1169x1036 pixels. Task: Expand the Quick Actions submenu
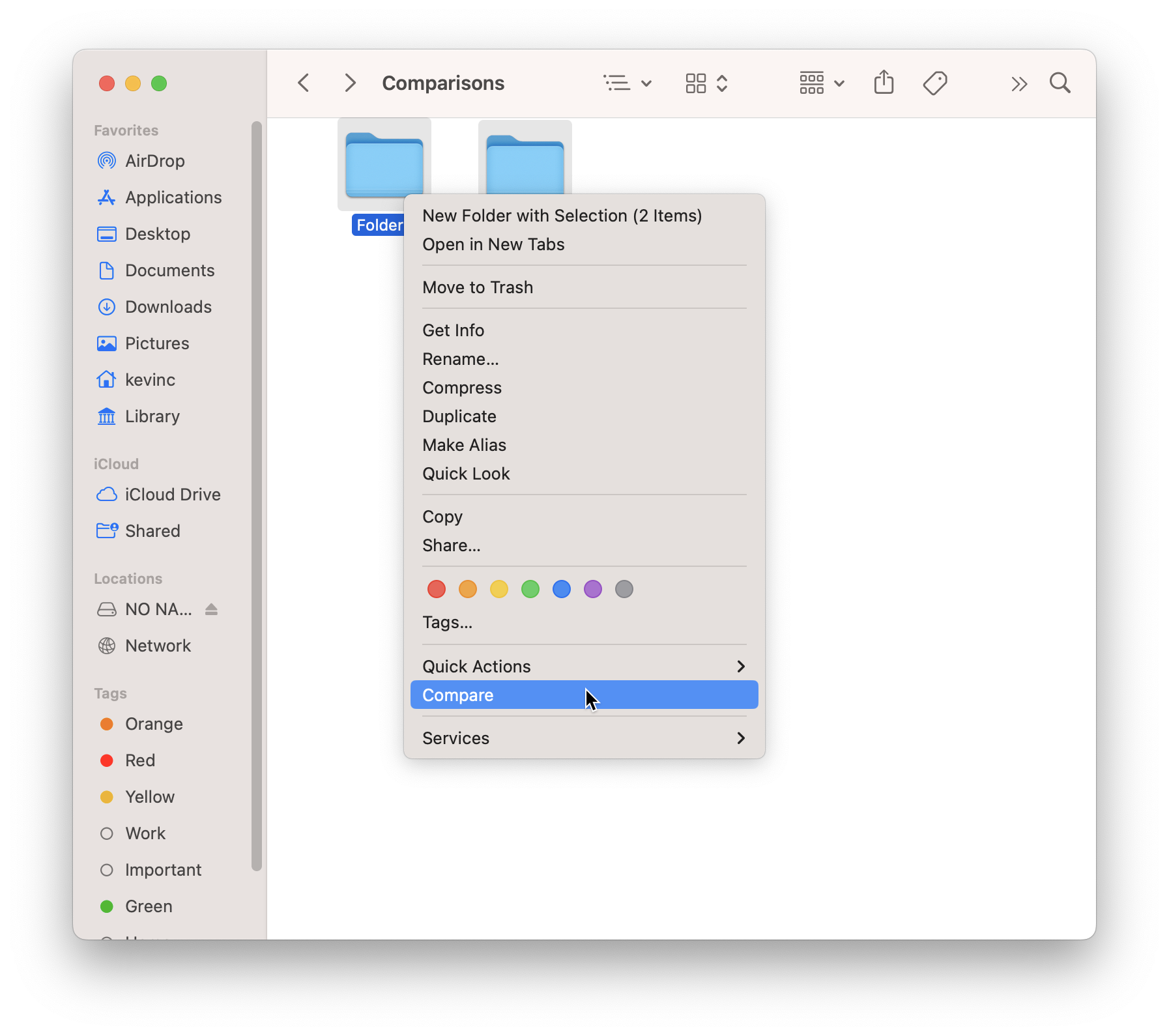584,667
